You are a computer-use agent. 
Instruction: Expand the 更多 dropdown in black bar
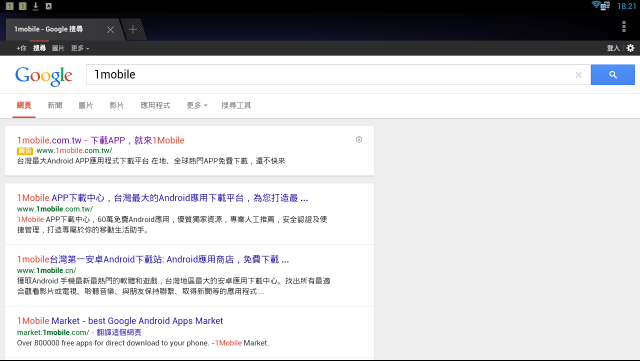coord(80,48)
